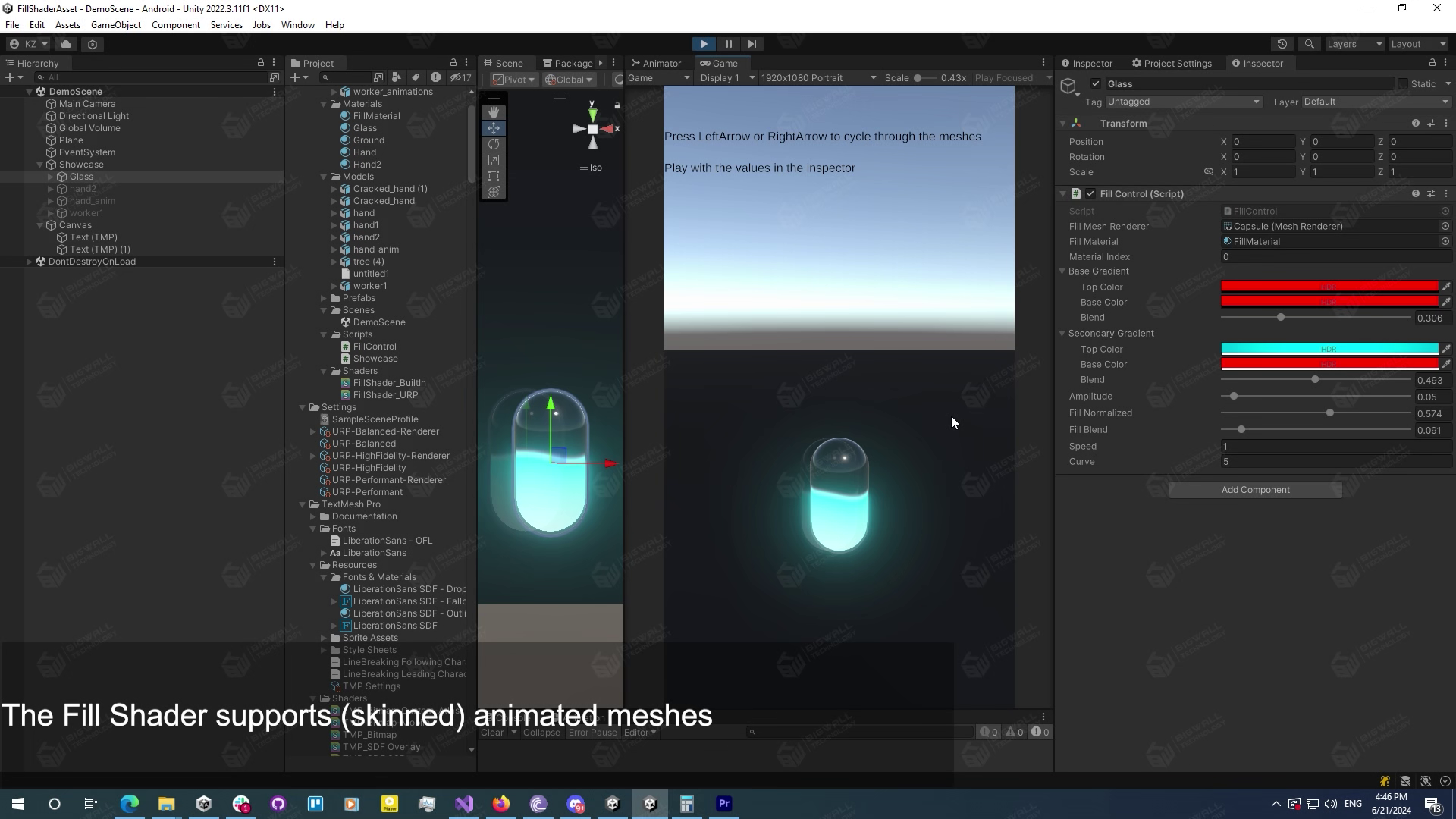
Task: Open the Layout dropdown in toolbar
Action: pyautogui.click(x=1419, y=44)
